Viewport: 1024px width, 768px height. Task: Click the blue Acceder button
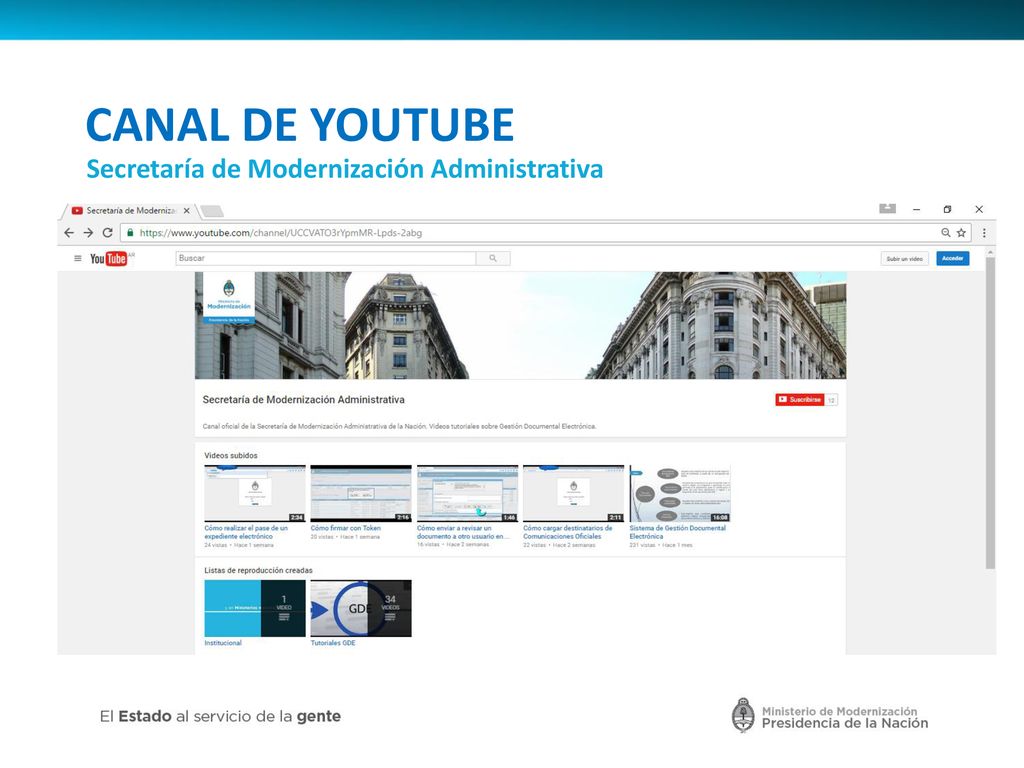[953, 259]
